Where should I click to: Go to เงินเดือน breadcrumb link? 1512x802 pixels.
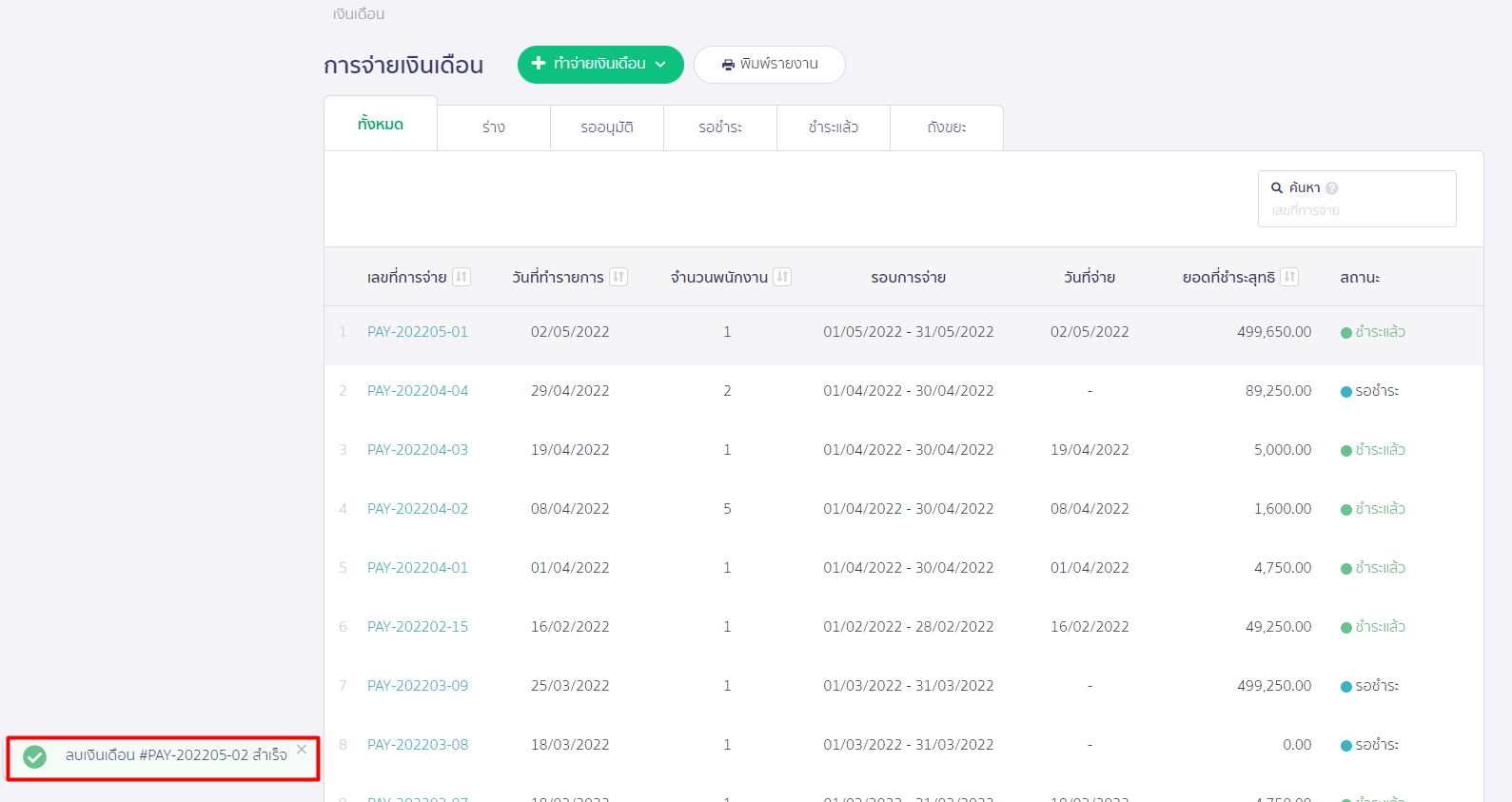pos(359,14)
